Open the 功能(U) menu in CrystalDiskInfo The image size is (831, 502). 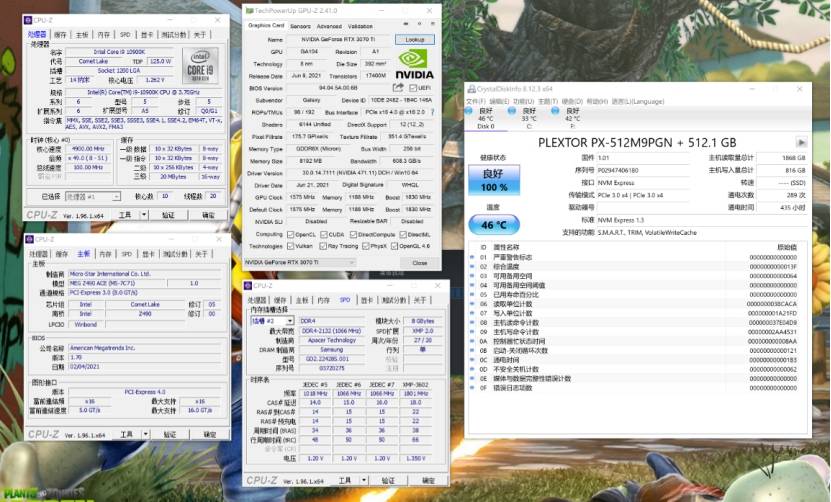pos(523,101)
